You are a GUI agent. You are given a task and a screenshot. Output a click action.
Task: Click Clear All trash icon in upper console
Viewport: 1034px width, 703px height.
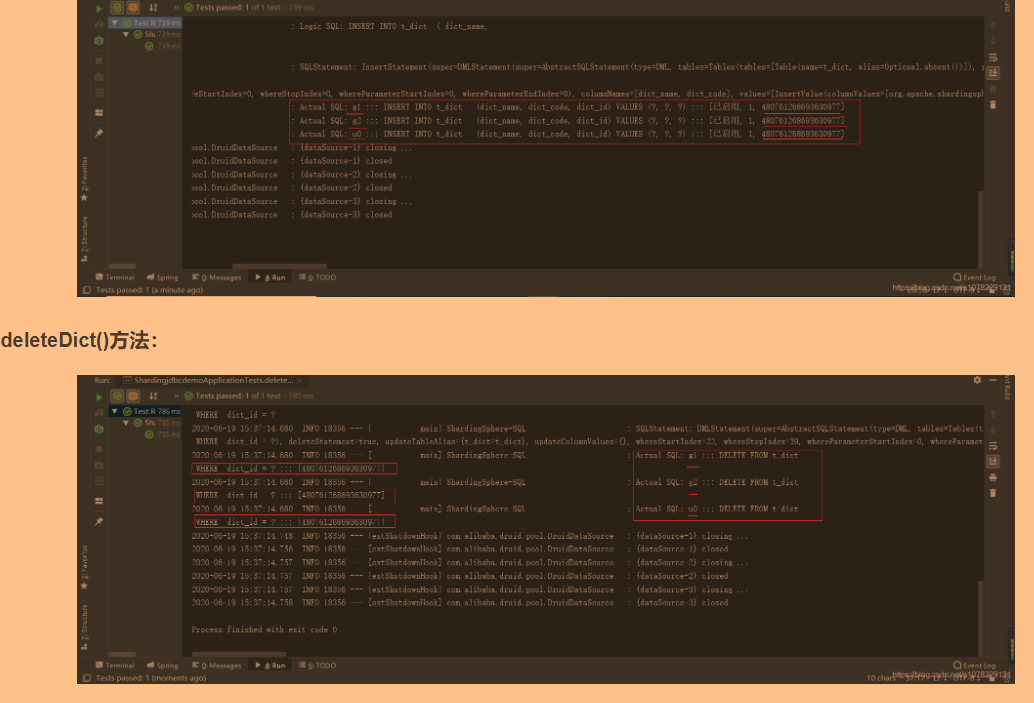[993, 105]
